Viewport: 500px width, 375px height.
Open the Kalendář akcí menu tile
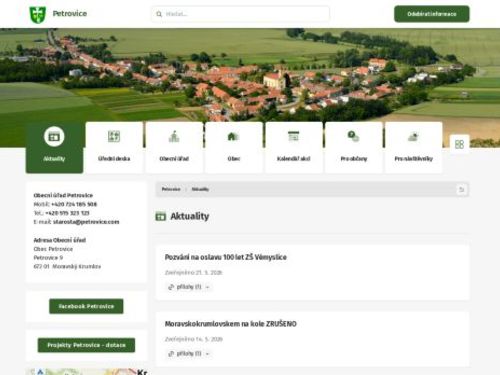(294, 148)
